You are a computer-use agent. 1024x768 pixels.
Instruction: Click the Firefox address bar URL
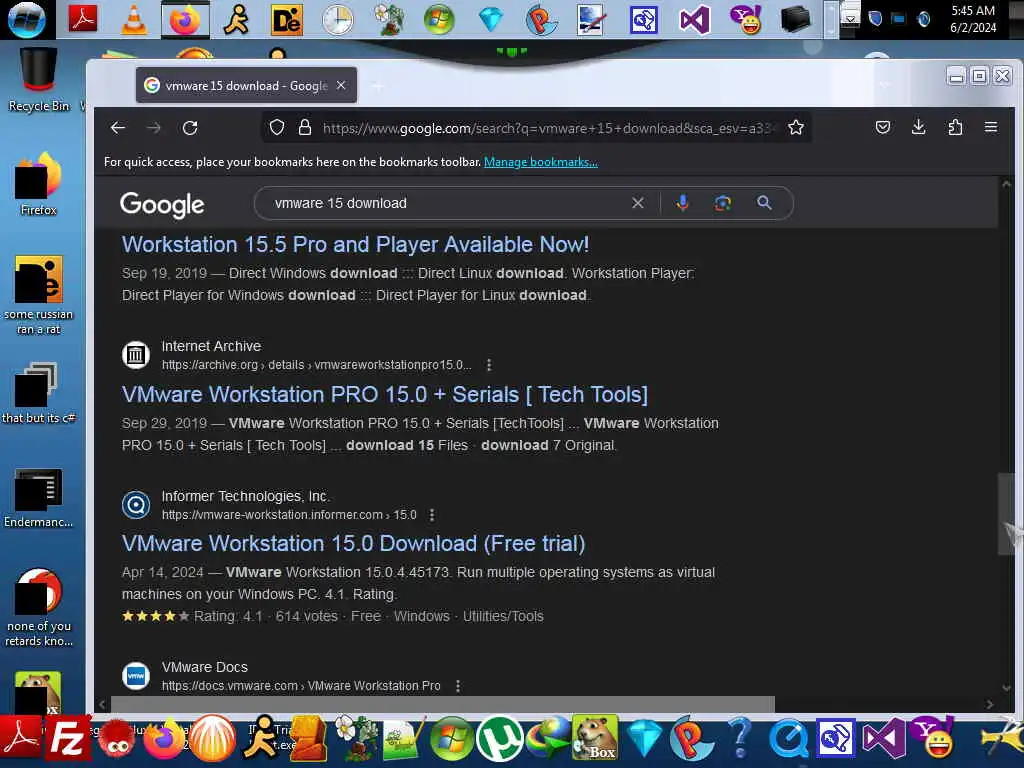tap(549, 128)
